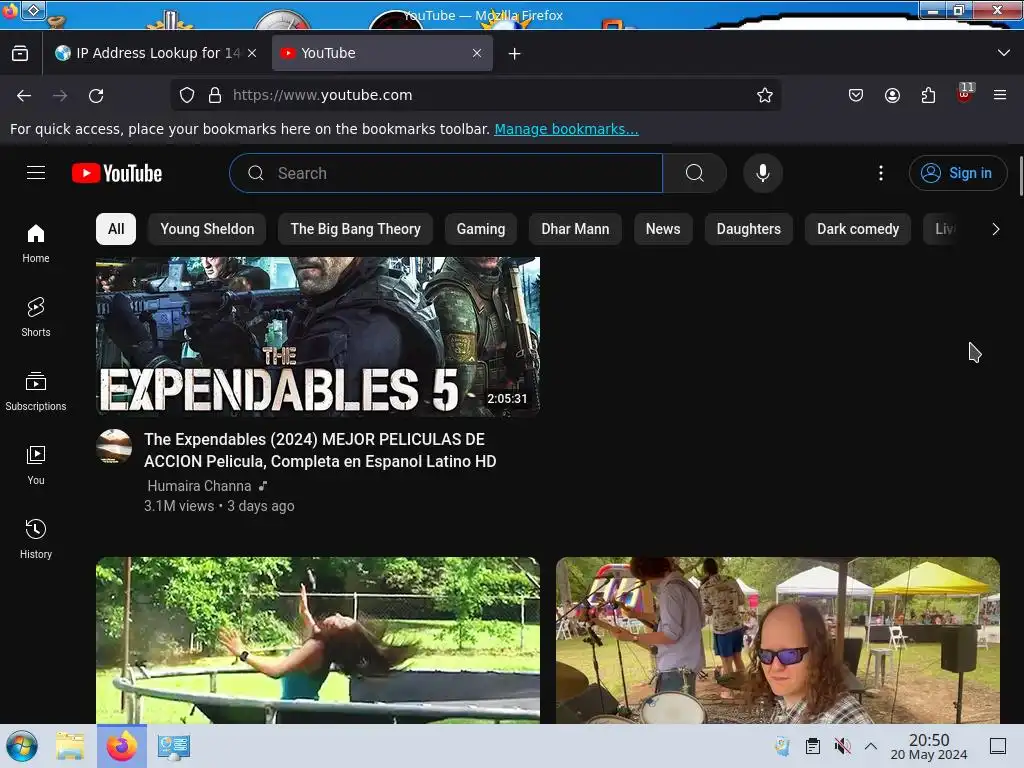Open Extensions puzzle icon
Image resolution: width=1024 pixels, height=768 pixels.
(928, 95)
